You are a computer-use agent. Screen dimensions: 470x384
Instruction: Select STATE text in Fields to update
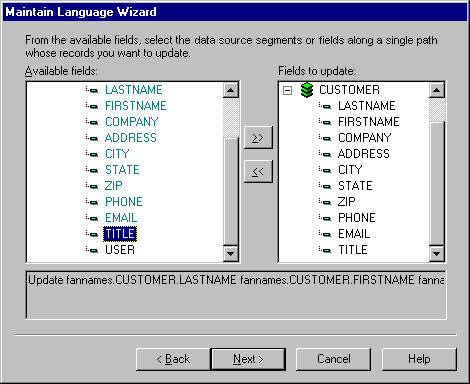pyautogui.click(x=355, y=186)
